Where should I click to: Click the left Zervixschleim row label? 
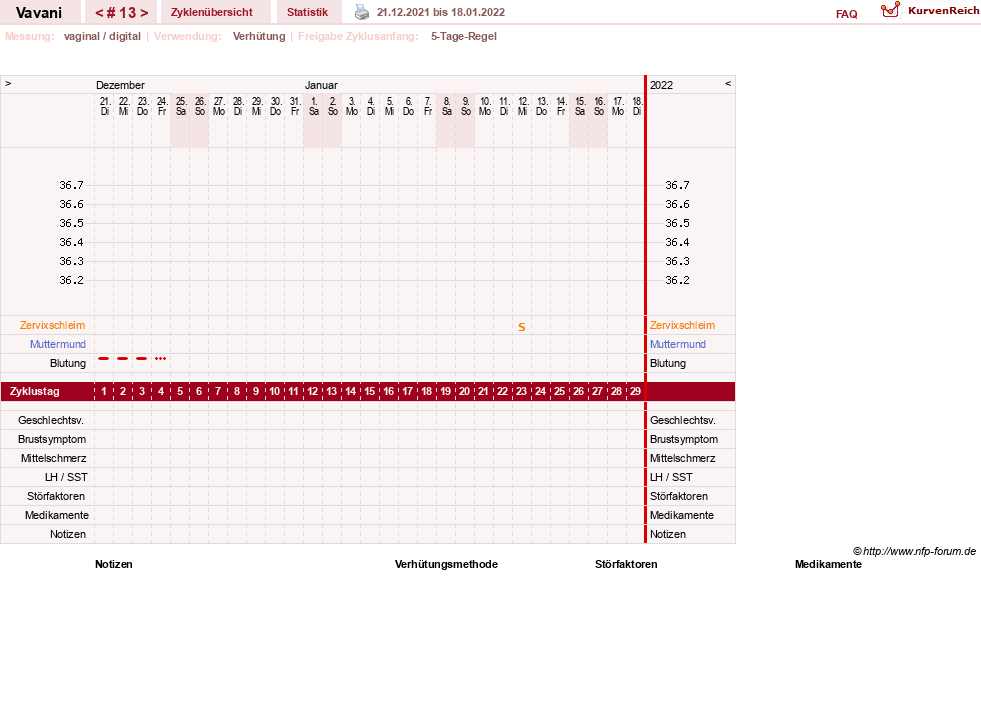click(53, 325)
